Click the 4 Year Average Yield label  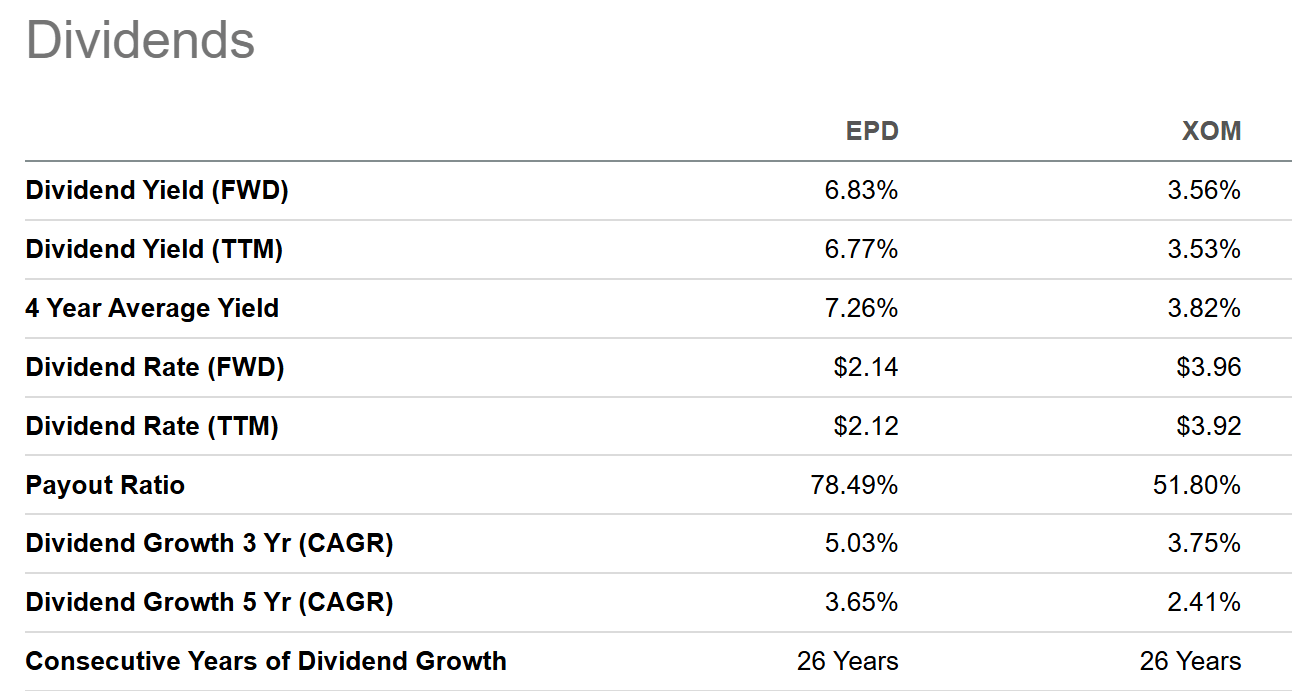tap(152, 308)
